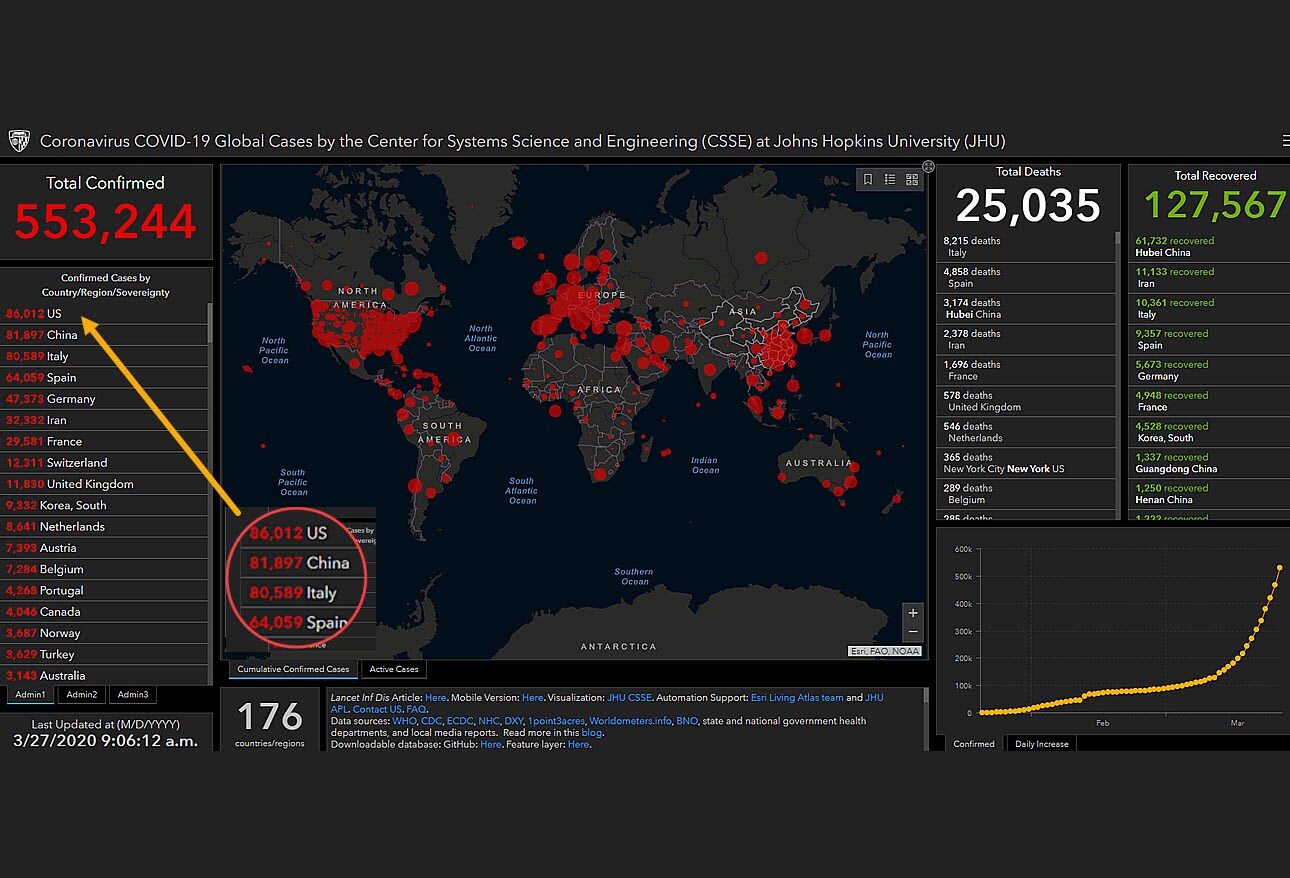Open the WHO data source link
1290x878 pixels.
pos(403,721)
